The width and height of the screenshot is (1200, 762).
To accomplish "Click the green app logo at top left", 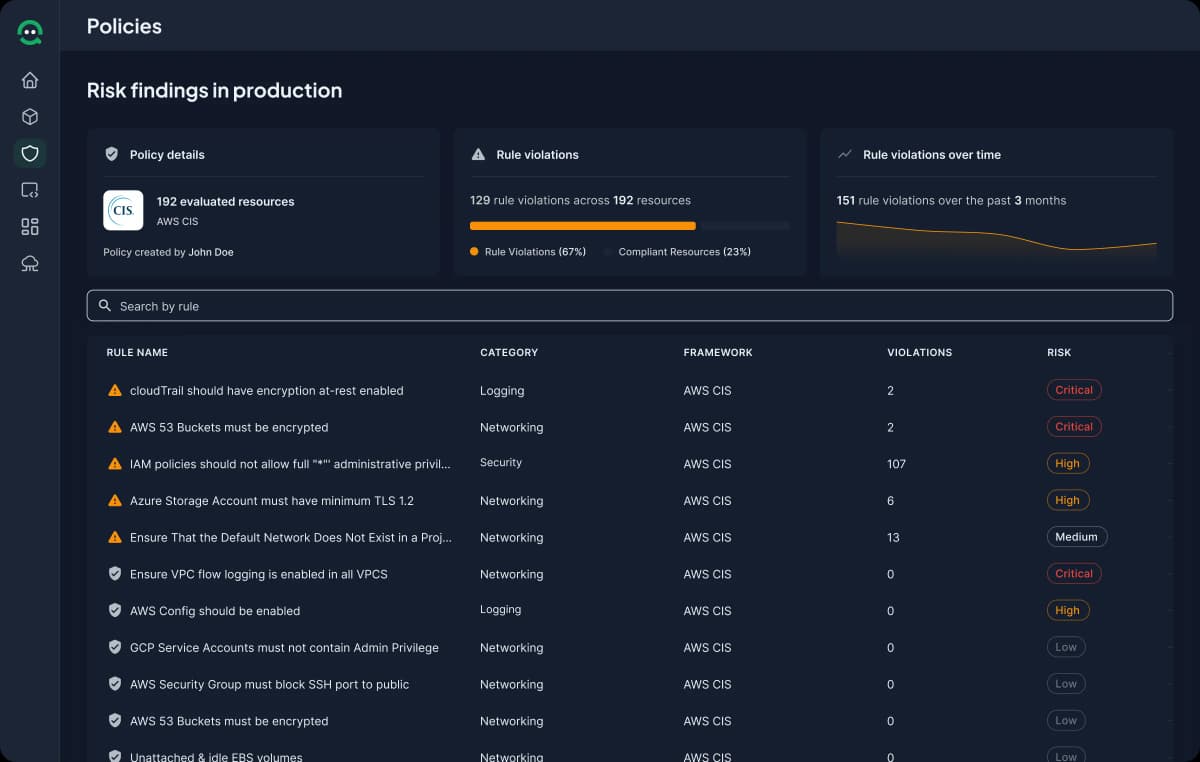I will coord(29,31).
